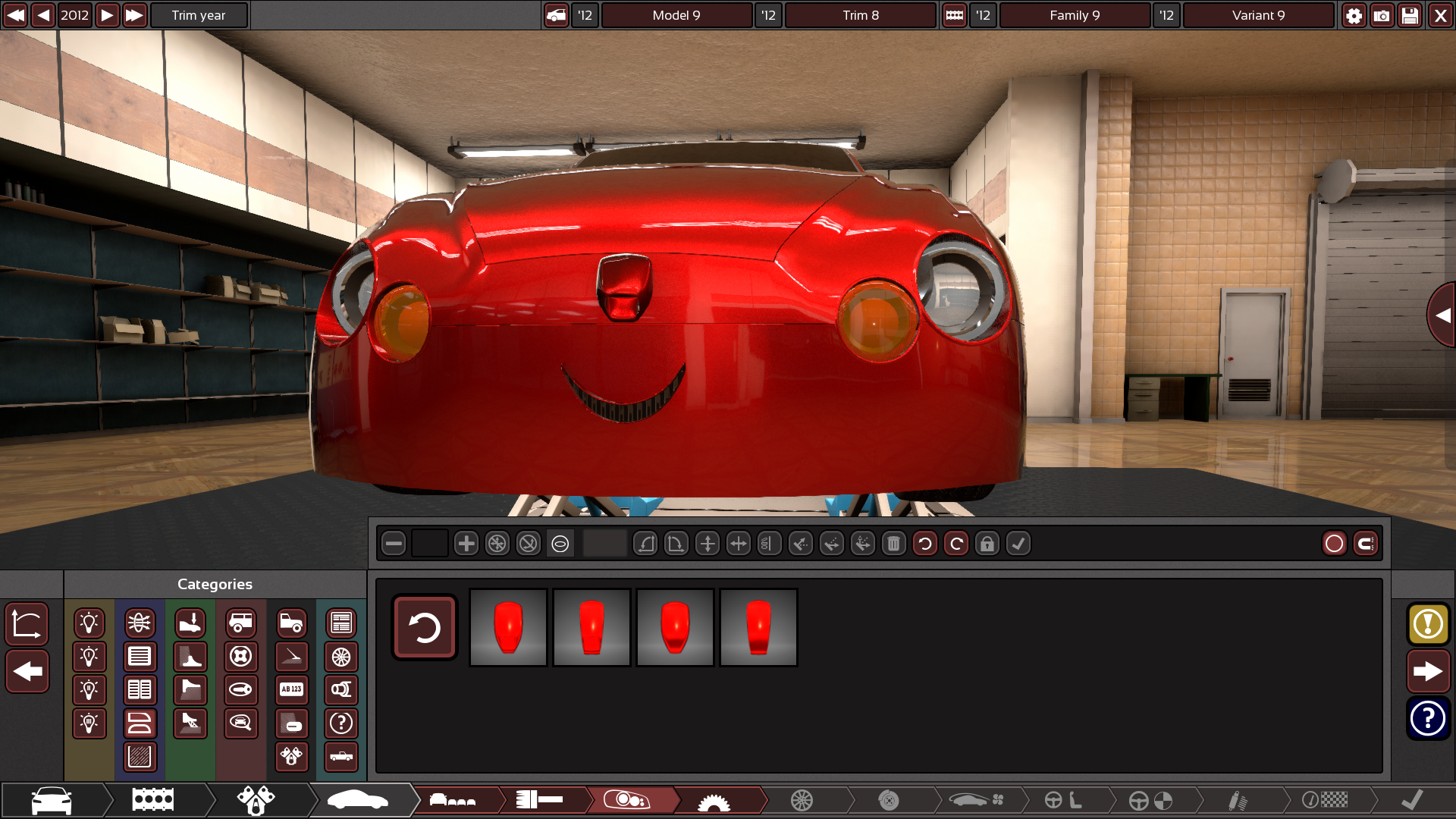Click the plus button in fixture toolbar
1456x819 pixels.
coord(466,544)
